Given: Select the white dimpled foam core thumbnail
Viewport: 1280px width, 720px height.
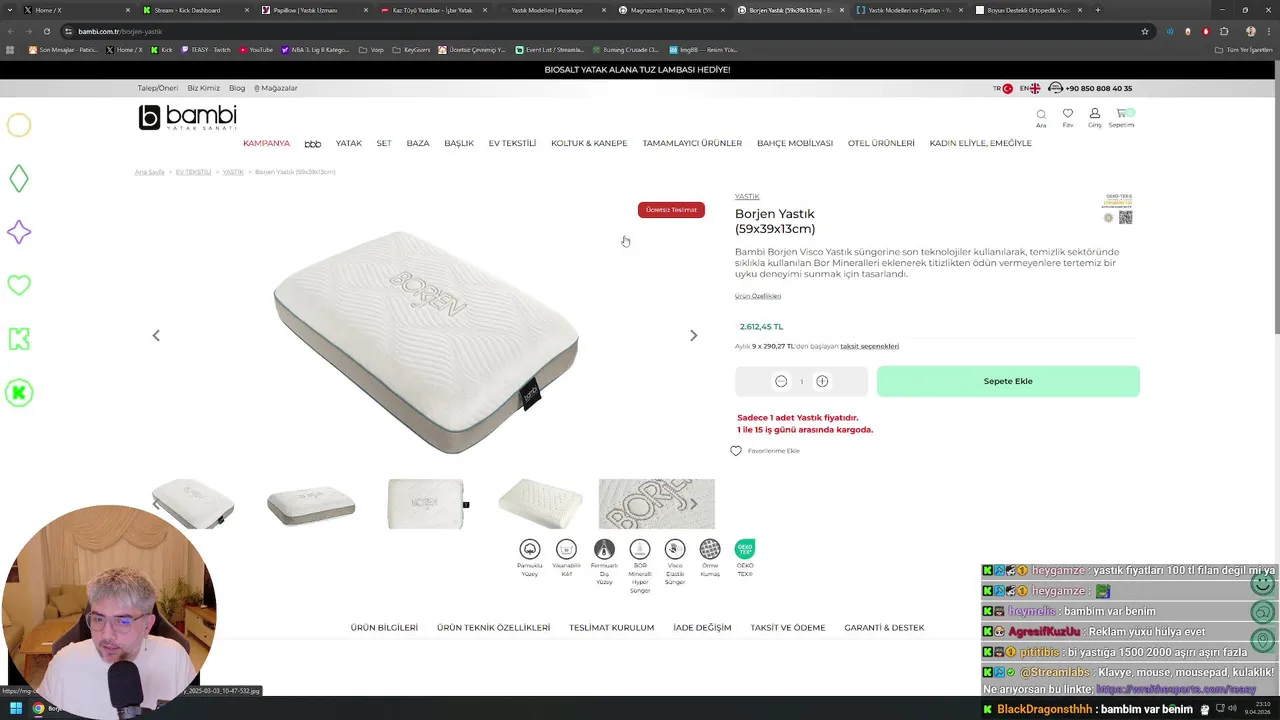Looking at the screenshot, I should pyautogui.click(x=540, y=504).
